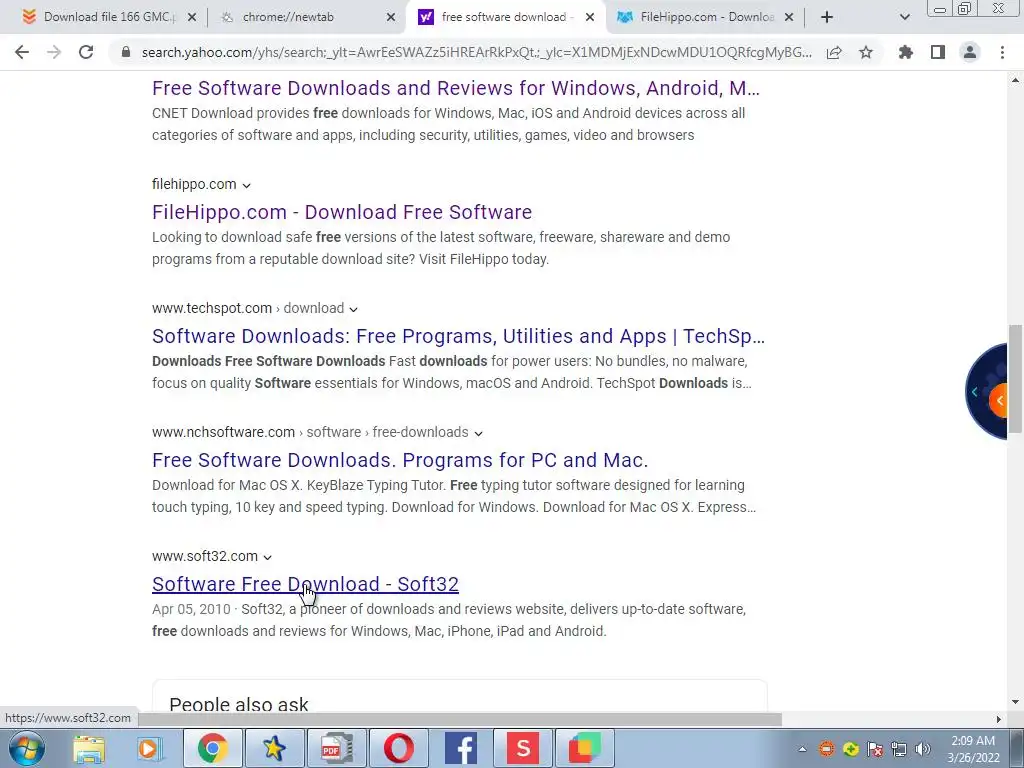Screen dimensions: 1024x768
Task: Click the network tray icon
Action: coord(899,750)
